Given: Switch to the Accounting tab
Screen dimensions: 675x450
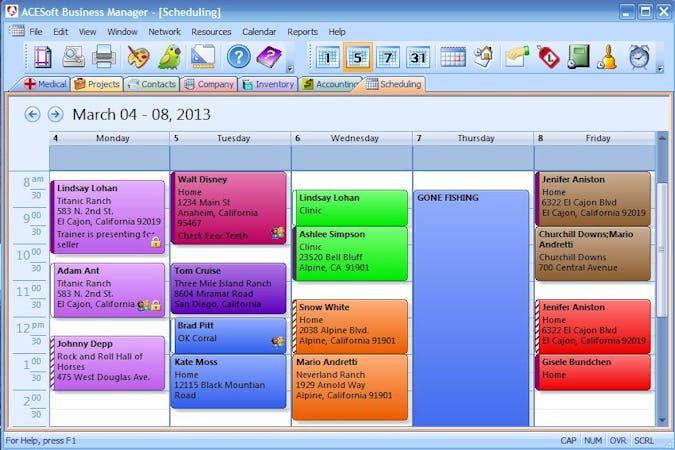Looking at the screenshot, I should tap(331, 84).
